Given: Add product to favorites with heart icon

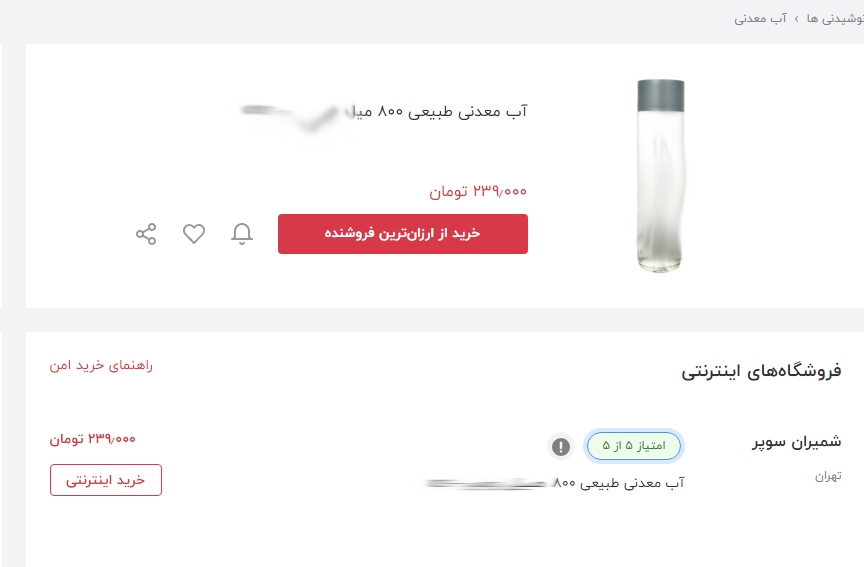Looking at the screenshot, I should pos(194,234).
